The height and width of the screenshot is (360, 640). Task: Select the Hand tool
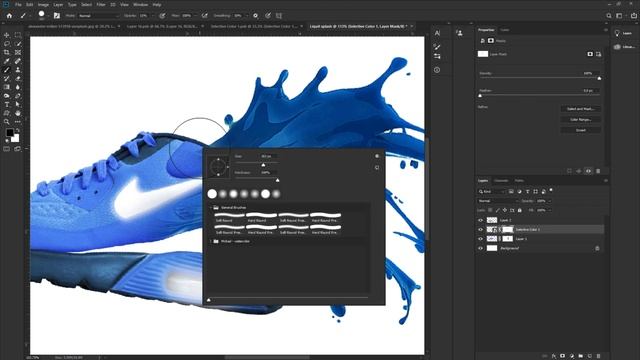[x=18, y=113]
